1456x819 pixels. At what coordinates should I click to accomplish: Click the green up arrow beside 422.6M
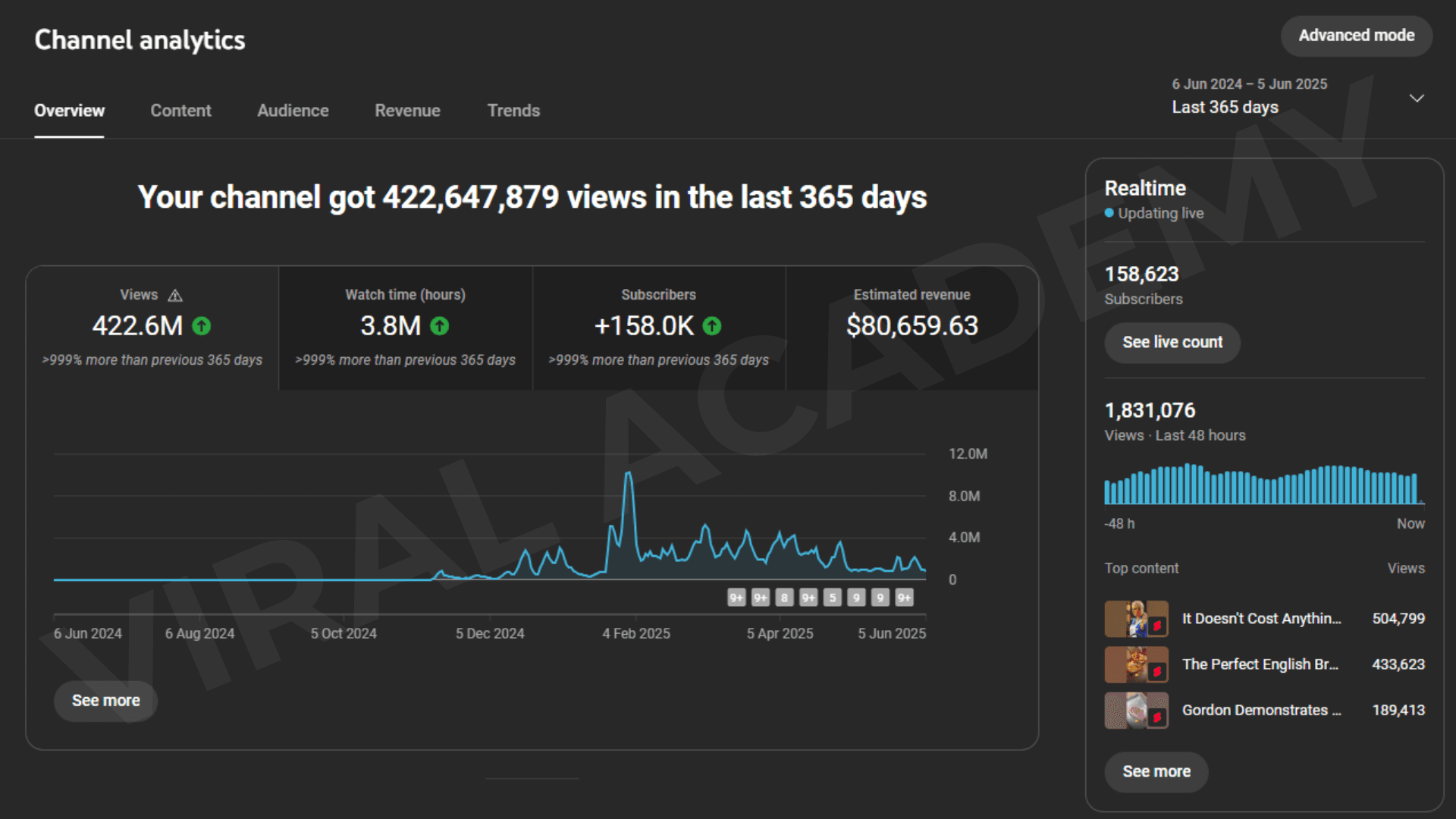201,326
